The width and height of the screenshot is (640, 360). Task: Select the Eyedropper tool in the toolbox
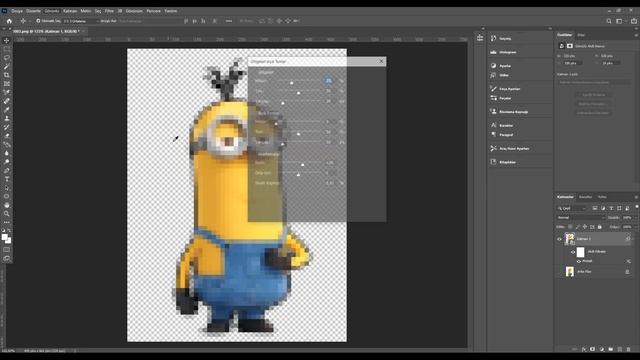pos(7,92)
